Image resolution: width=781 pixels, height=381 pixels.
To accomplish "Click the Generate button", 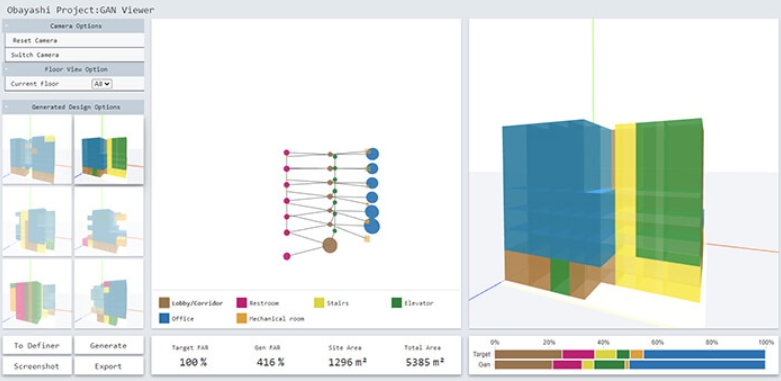I will [109, 345].
